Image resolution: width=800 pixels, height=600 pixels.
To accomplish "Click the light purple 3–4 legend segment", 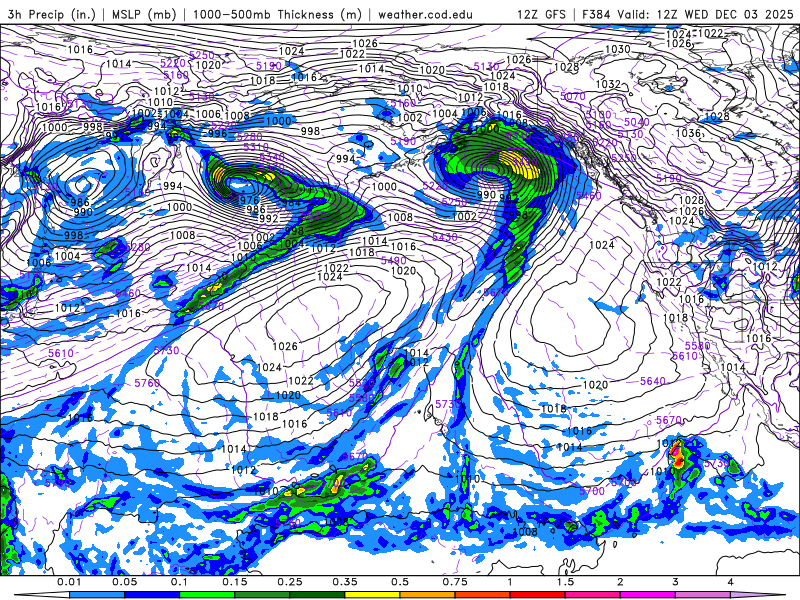I will click(703, 595).
